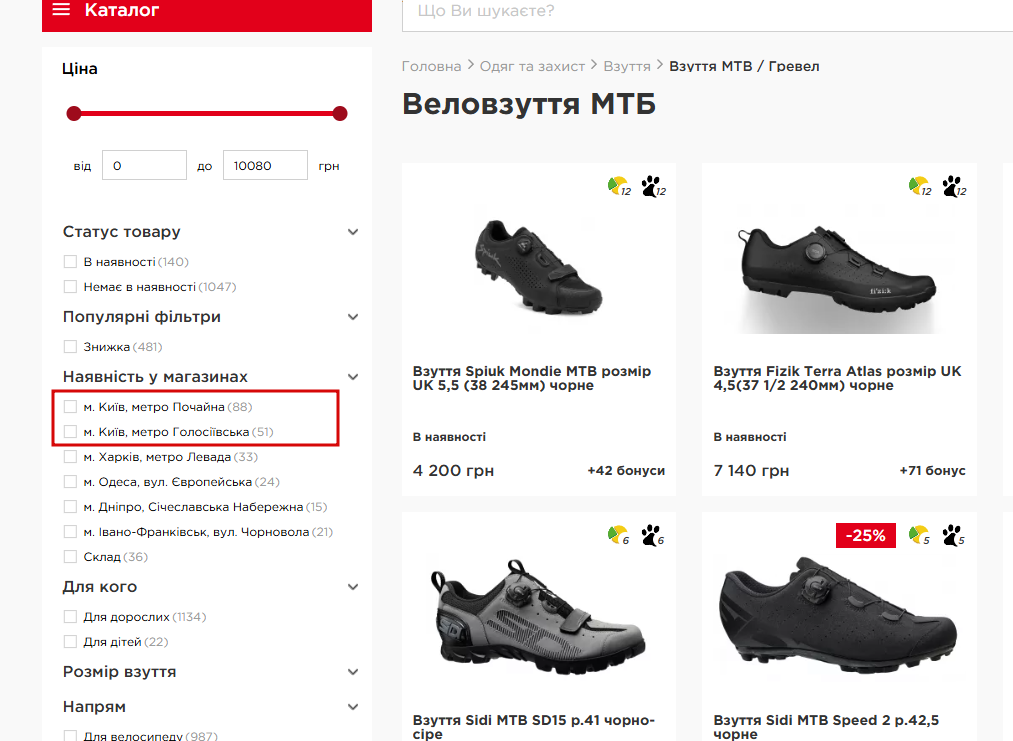Click paw icon on Fizik Terra Atlas card
The image size is (1013, 741).
[950, 186]
